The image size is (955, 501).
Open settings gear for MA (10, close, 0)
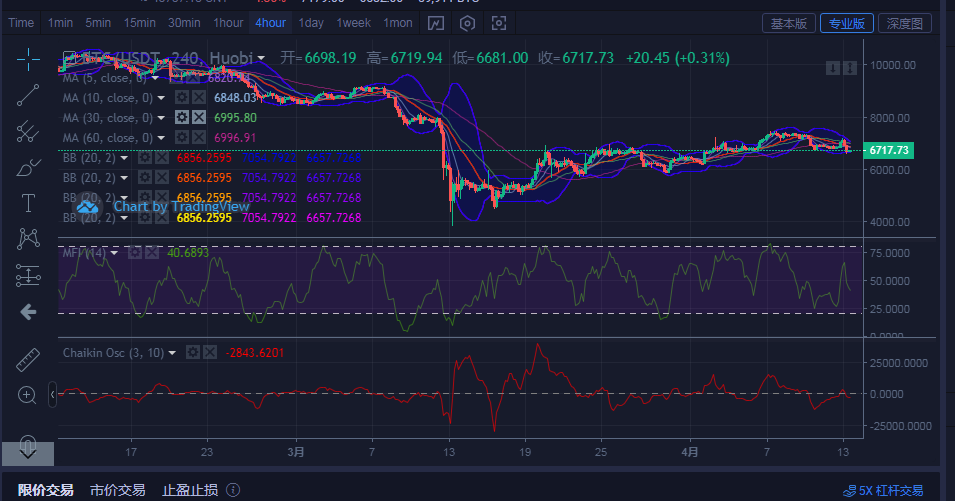pyautogui.click(x=181, y=97)
